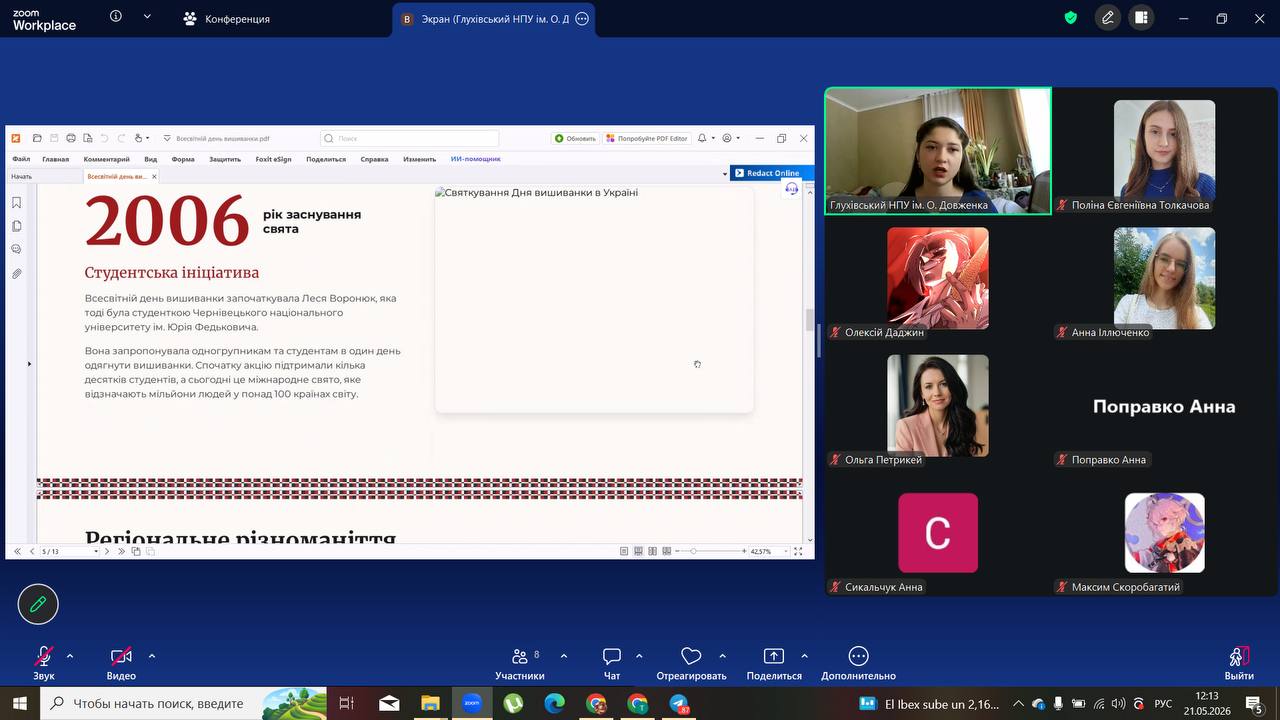
Task: Start sharing with the Поделиться icon
Action: click(x=774, y=664)
